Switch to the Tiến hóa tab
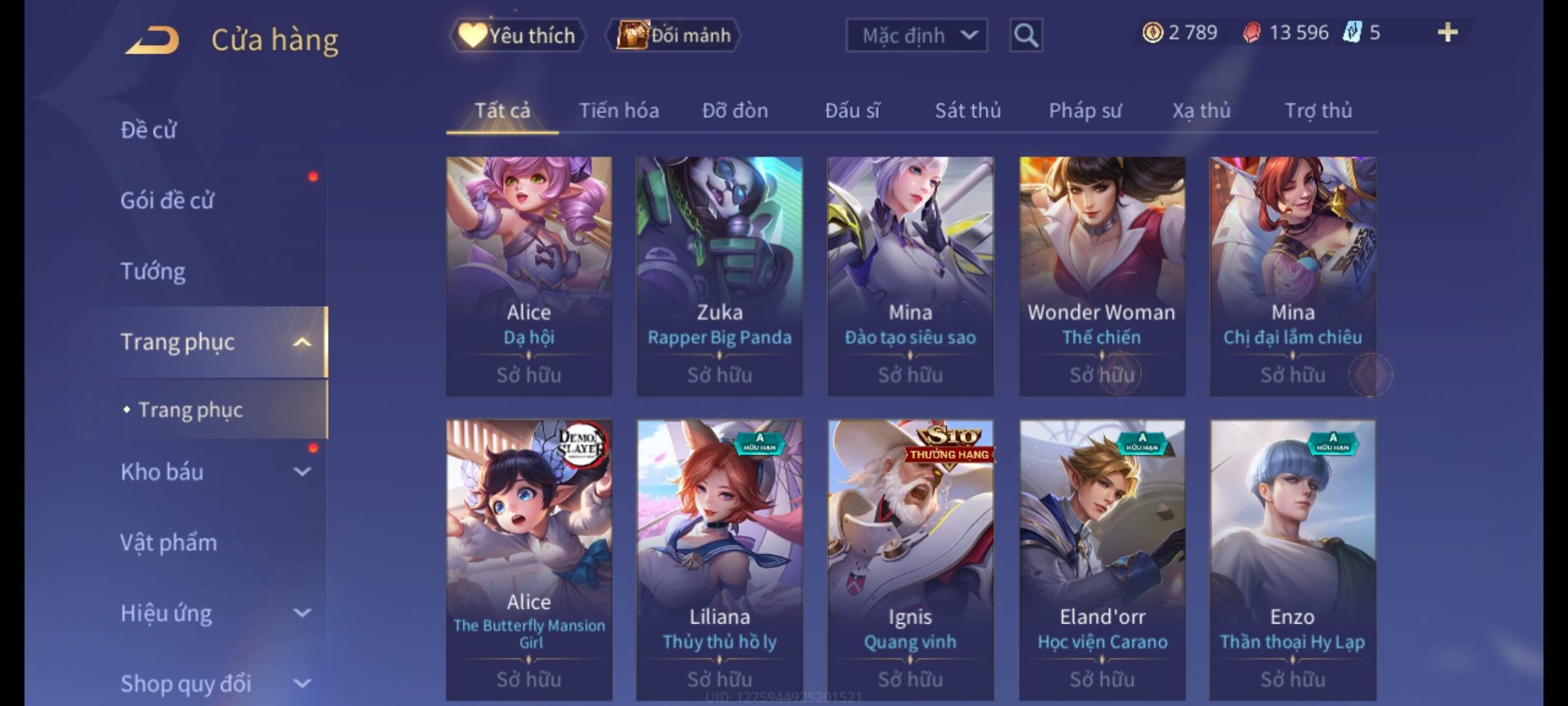 (619, 110)
